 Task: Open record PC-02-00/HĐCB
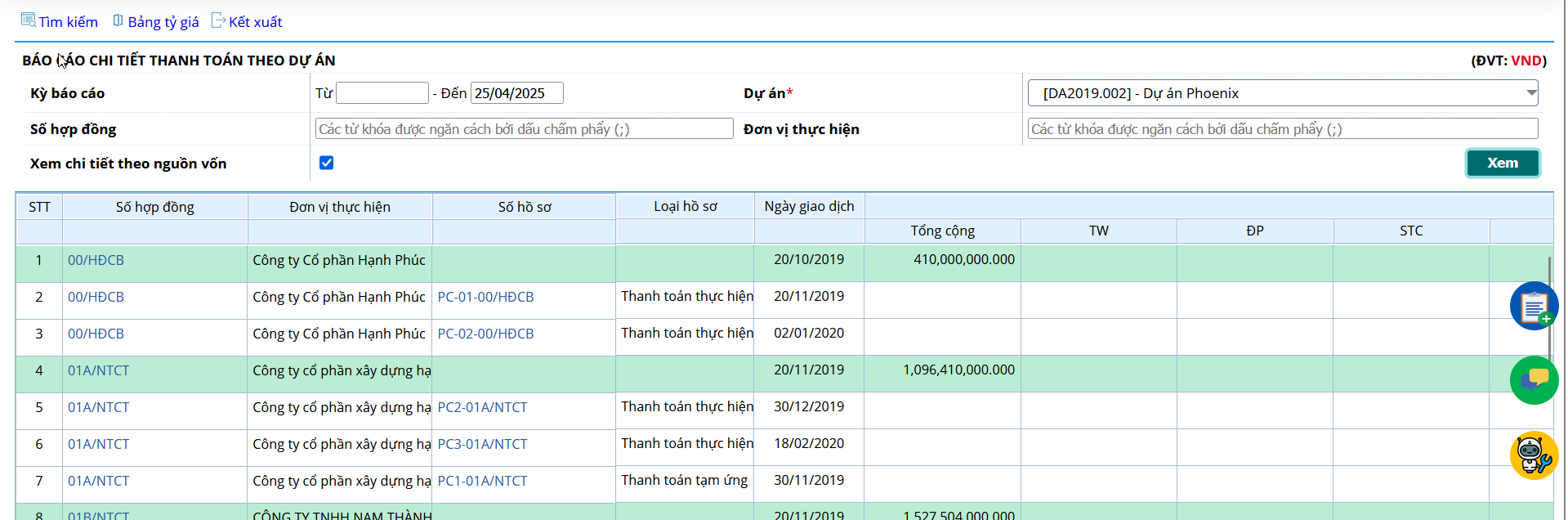coord(485,334)
